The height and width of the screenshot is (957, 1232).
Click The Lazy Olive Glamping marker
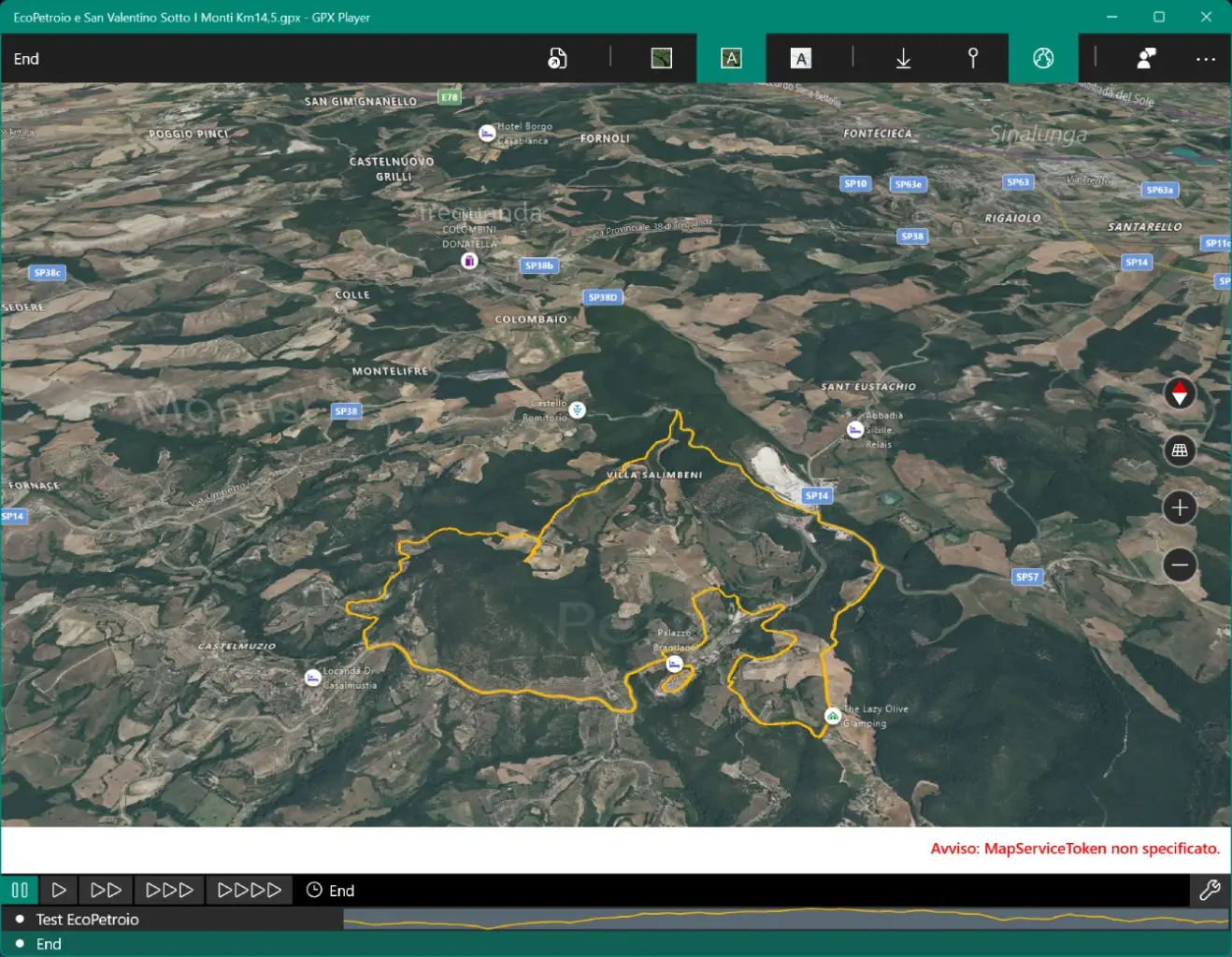[832, 716]
